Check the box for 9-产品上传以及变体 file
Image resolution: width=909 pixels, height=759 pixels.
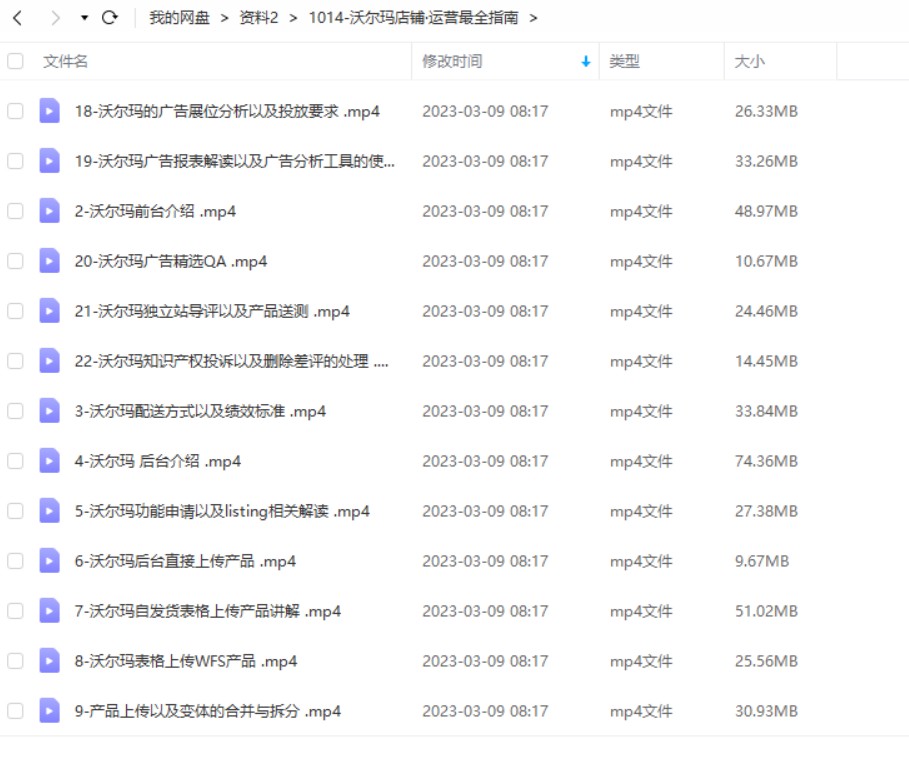15,711
